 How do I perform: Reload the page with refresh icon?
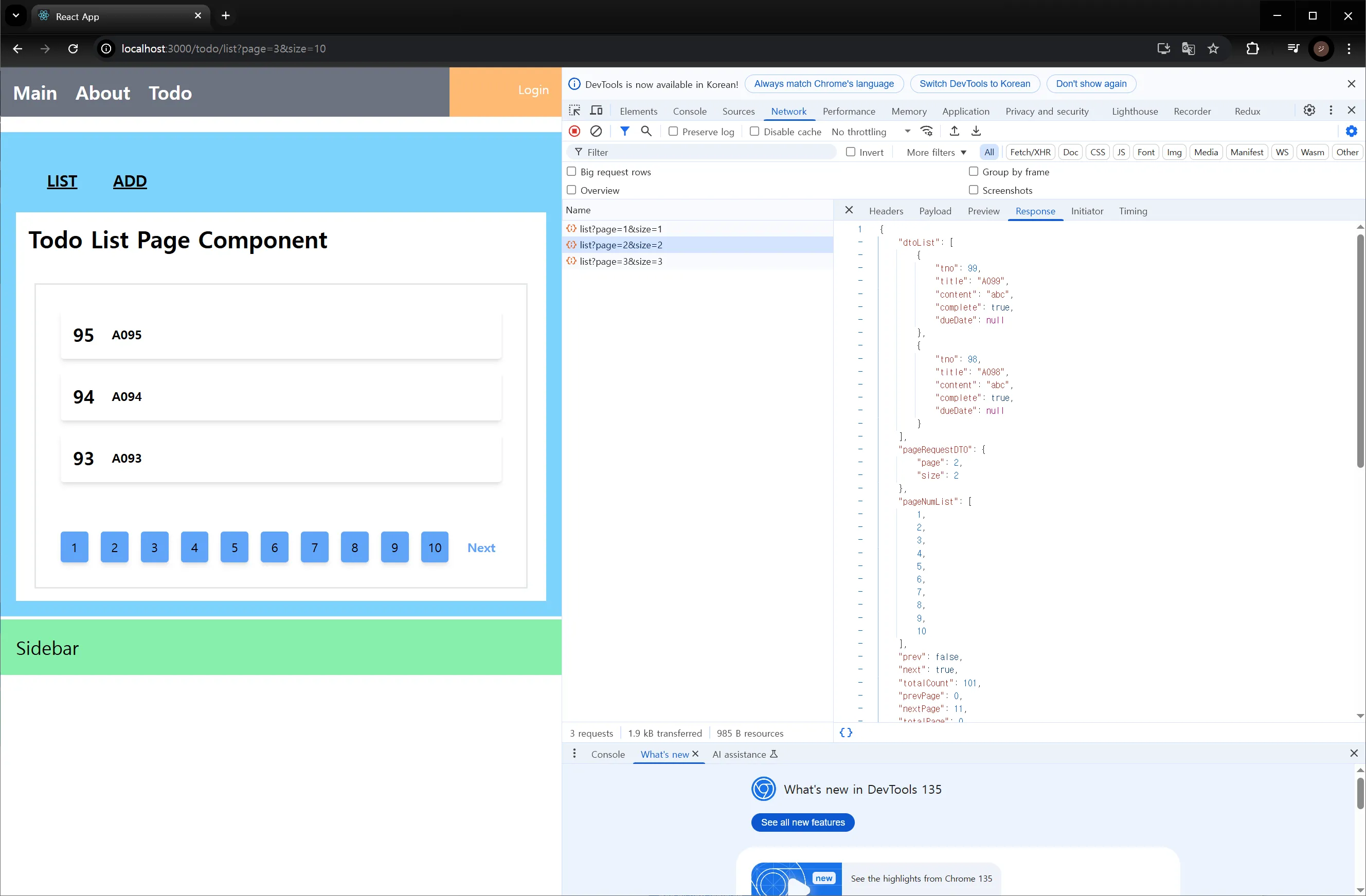73,49
